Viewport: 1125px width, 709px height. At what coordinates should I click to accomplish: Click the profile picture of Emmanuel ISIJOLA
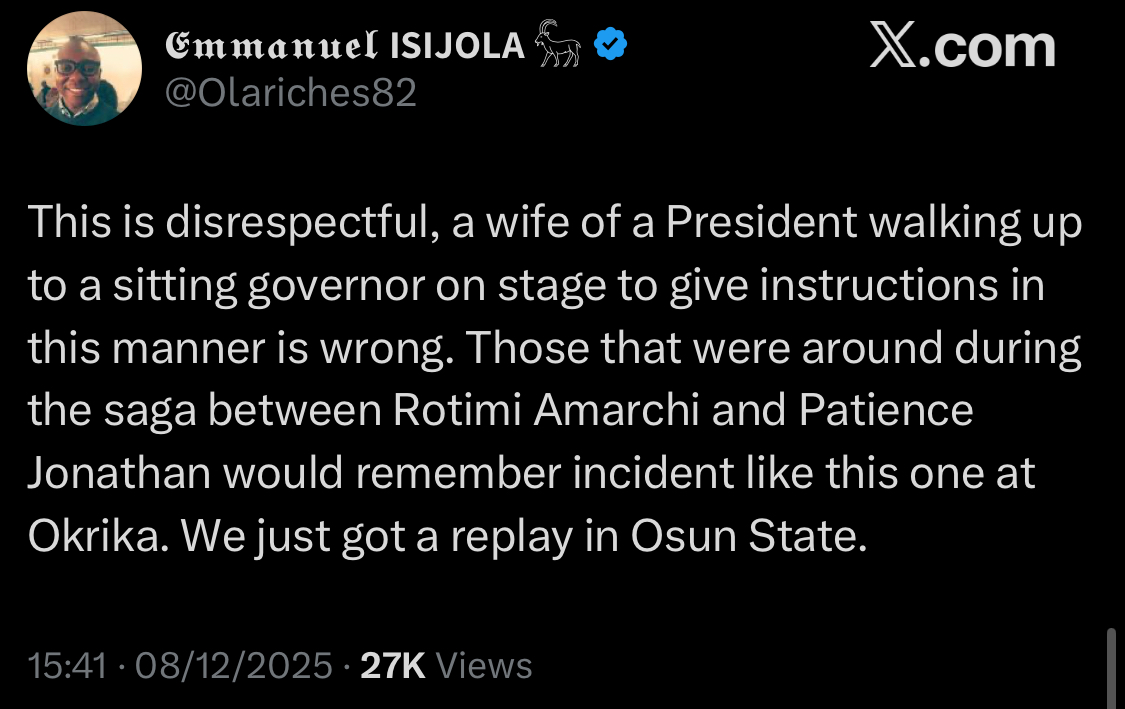click(x=84, y=67)
